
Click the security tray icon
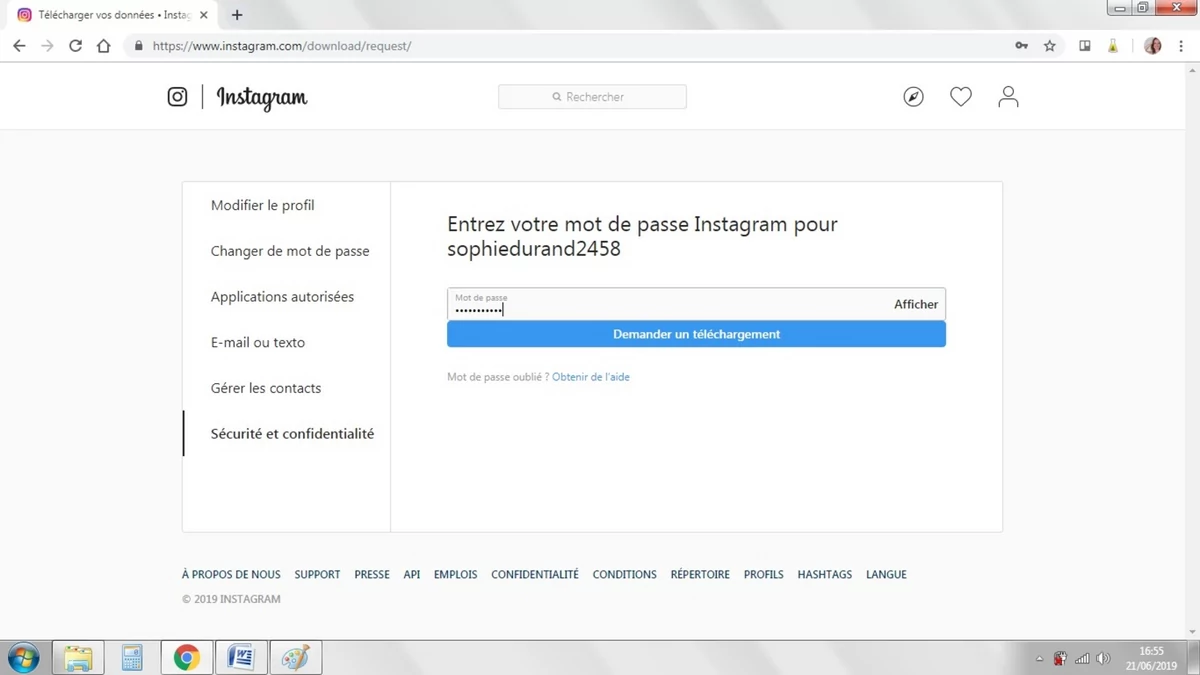1060,659
